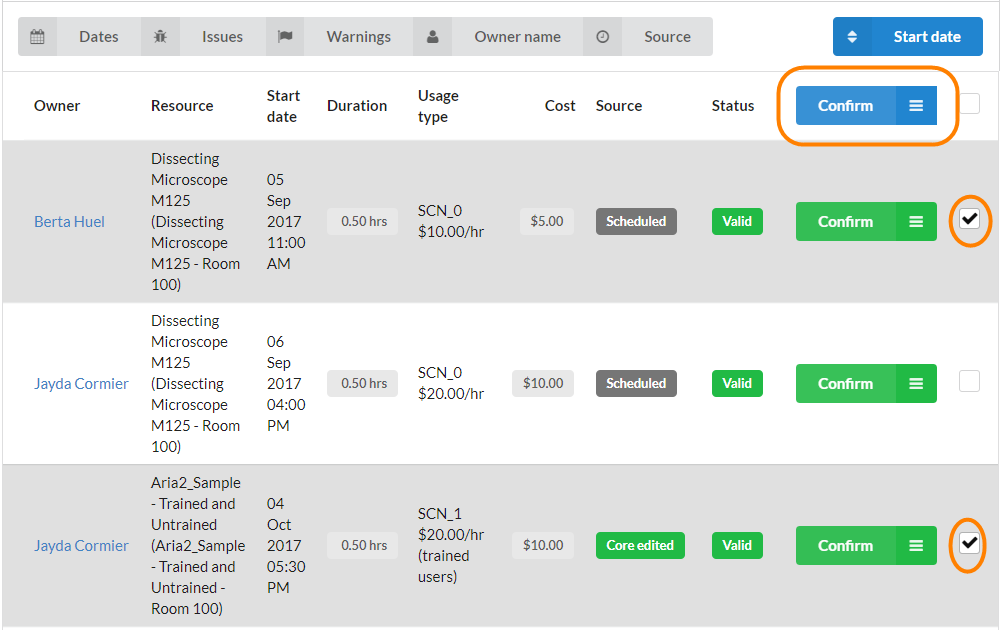Click the sort arrows icon beside Start date
Screen dimensions: 1001x630
pyautogui.click(x=852, y=37)
